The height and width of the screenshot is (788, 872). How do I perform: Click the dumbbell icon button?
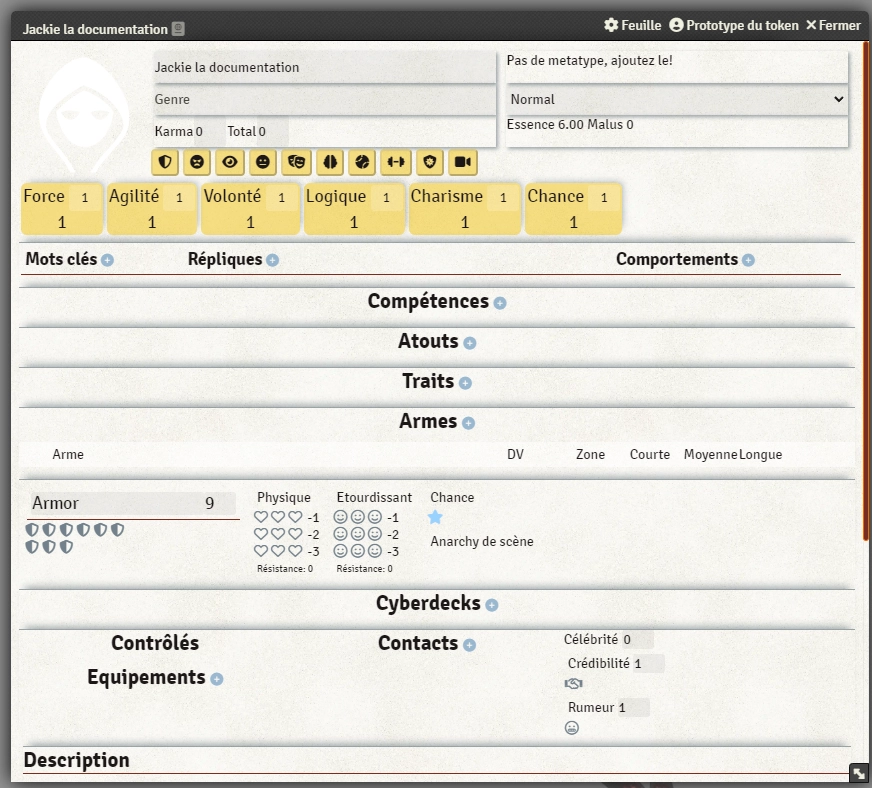point(397,162)
